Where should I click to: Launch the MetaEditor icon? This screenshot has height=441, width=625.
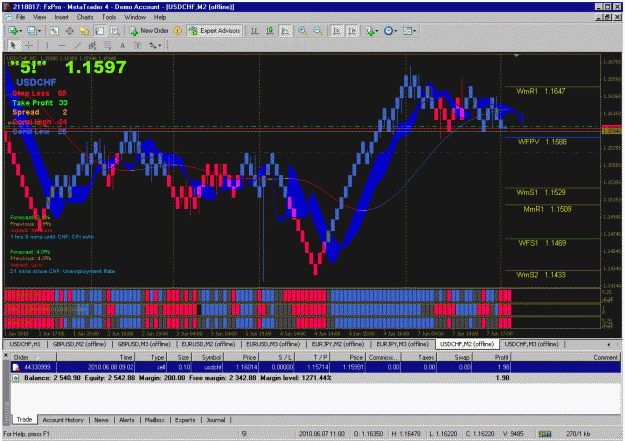point(178,31)
